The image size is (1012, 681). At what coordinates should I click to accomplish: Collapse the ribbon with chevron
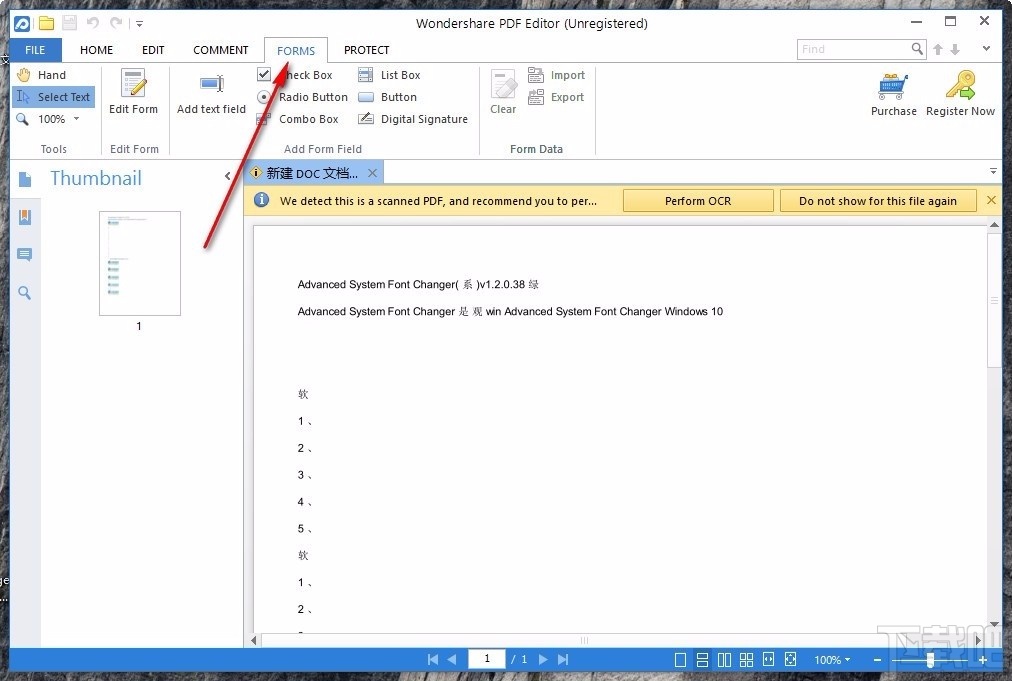[x=986, y=48]
